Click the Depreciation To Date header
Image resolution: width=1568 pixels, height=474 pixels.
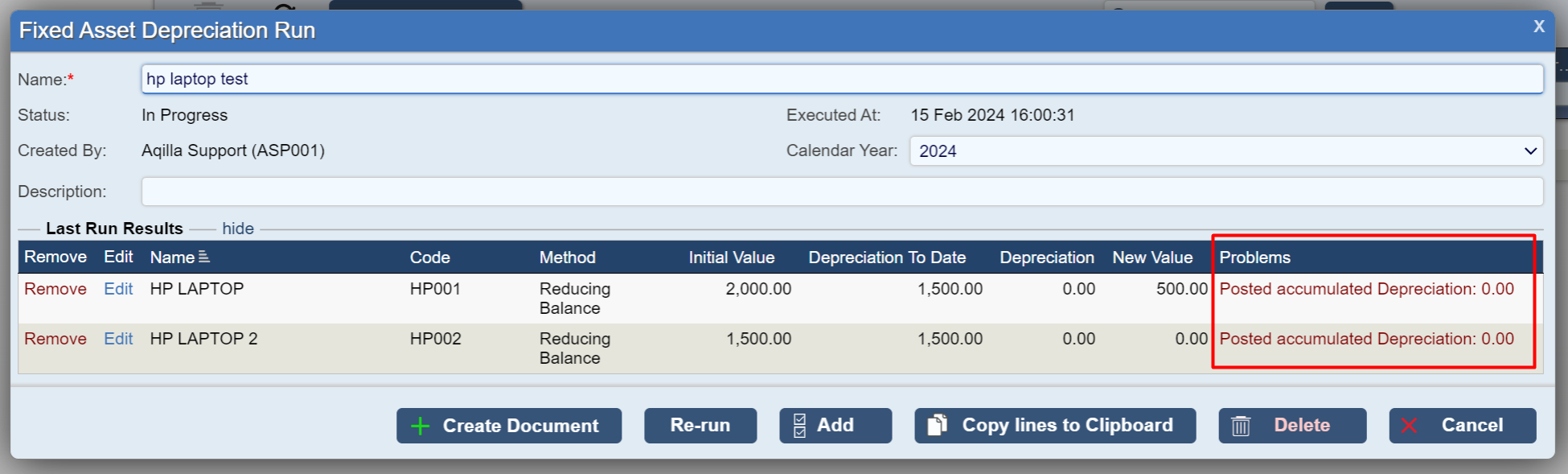point(887,258)
